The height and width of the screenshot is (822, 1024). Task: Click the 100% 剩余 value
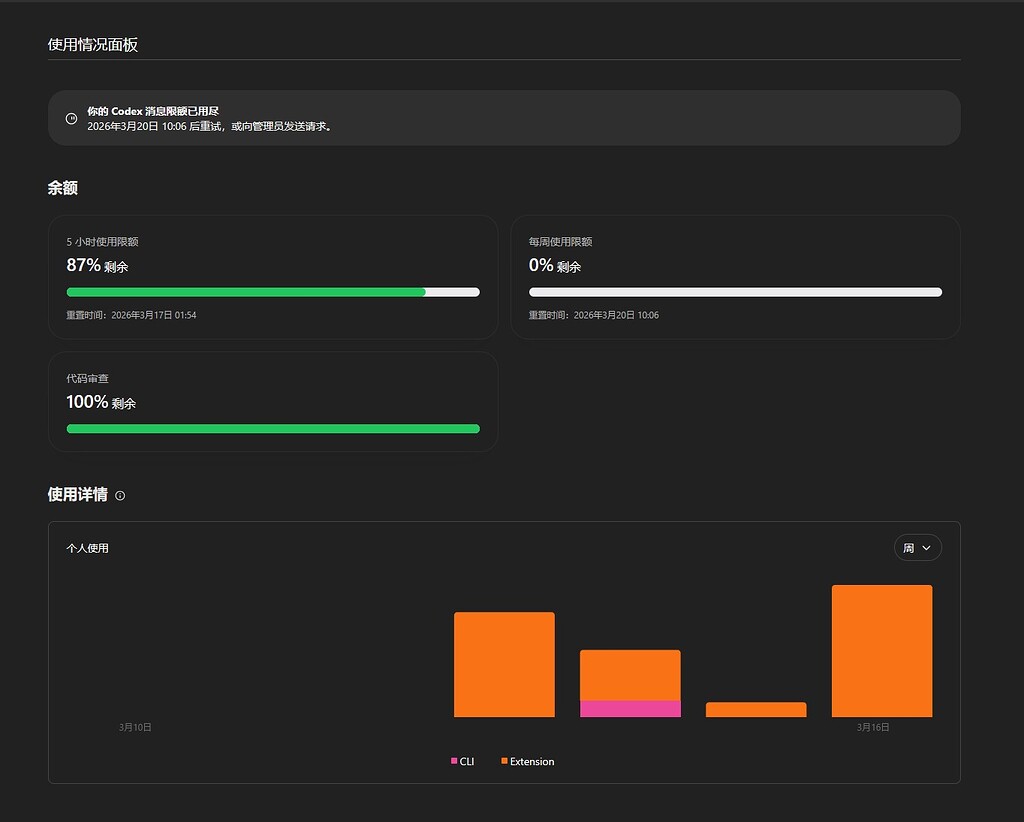click(x=101, y=402)
